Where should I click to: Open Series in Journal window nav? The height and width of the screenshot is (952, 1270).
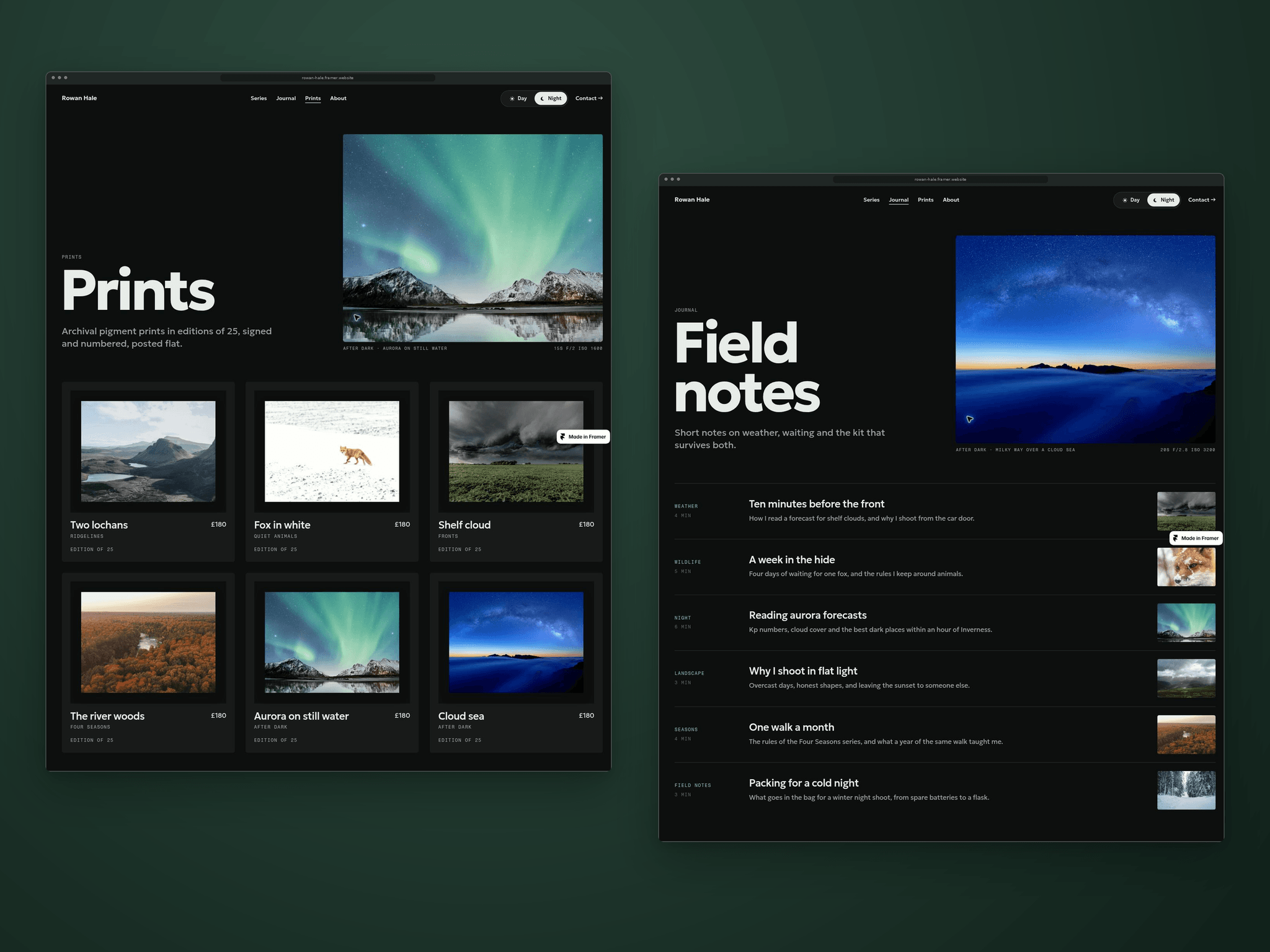tap(871, 200)
